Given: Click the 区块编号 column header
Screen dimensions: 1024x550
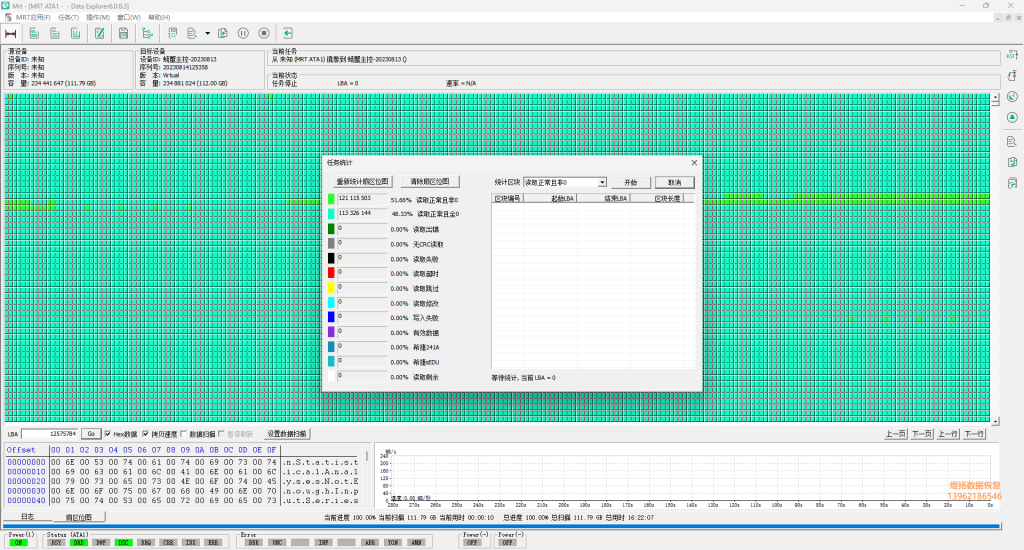Looking at the screenshot, I should (x=507, y=198).
